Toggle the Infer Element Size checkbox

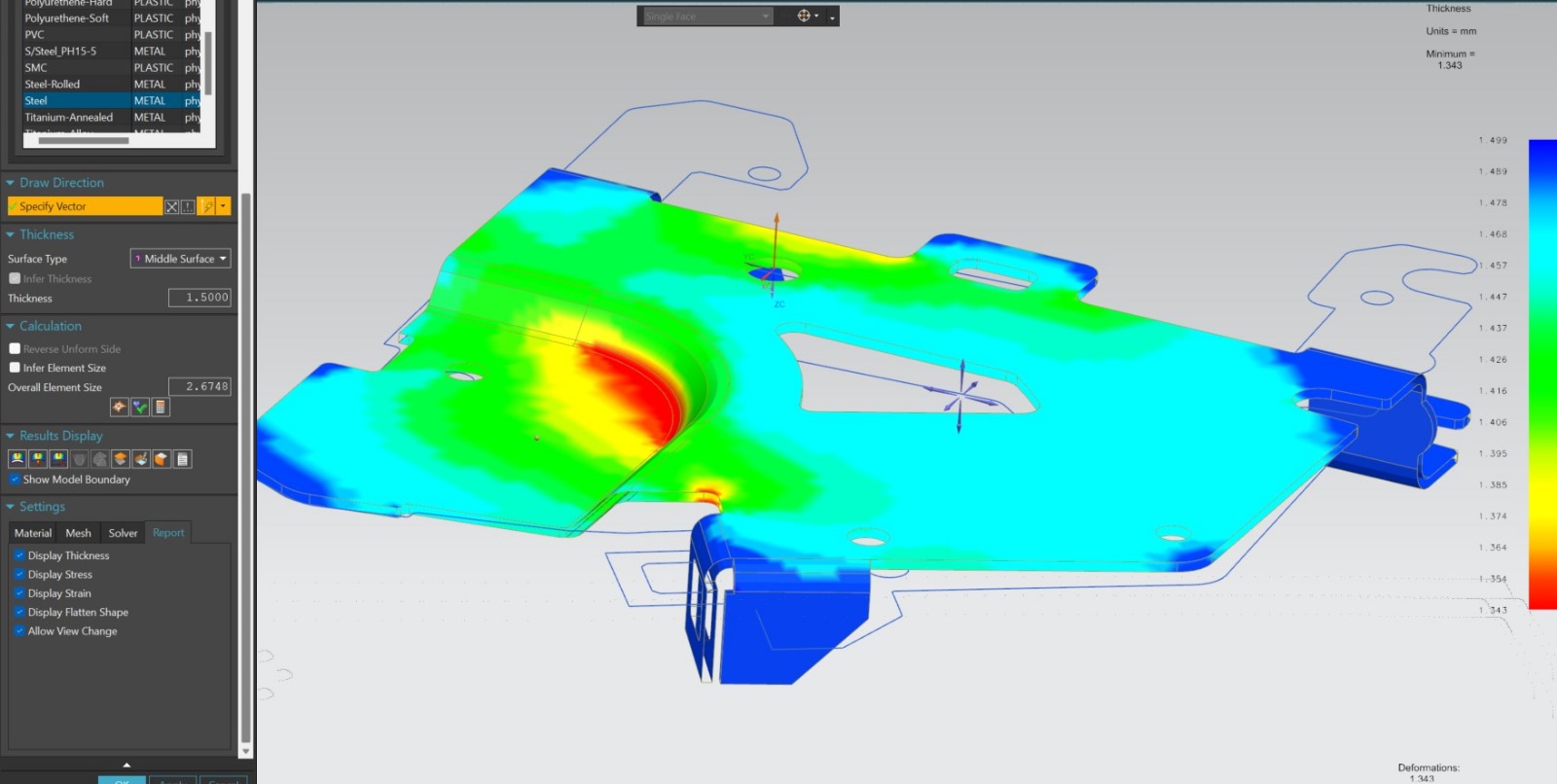pyautogui.click(x=15, y=368)
